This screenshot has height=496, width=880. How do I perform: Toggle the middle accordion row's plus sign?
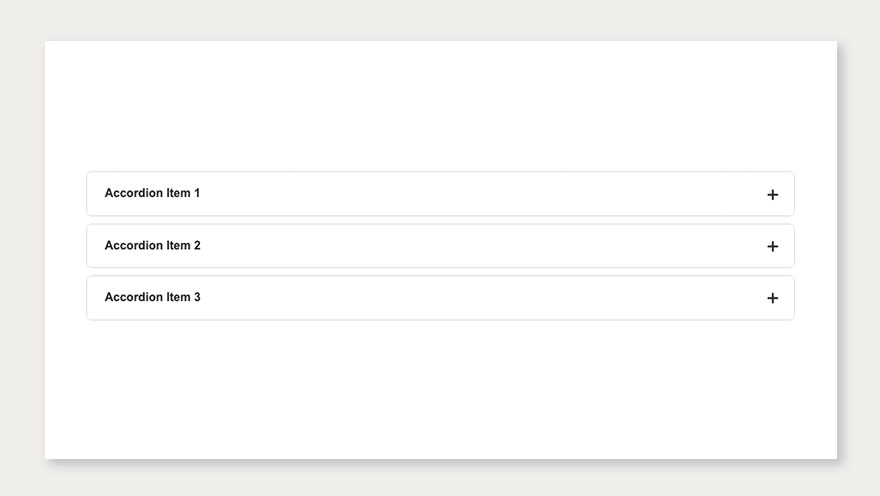pyautogui.click(x=772, y=246)
